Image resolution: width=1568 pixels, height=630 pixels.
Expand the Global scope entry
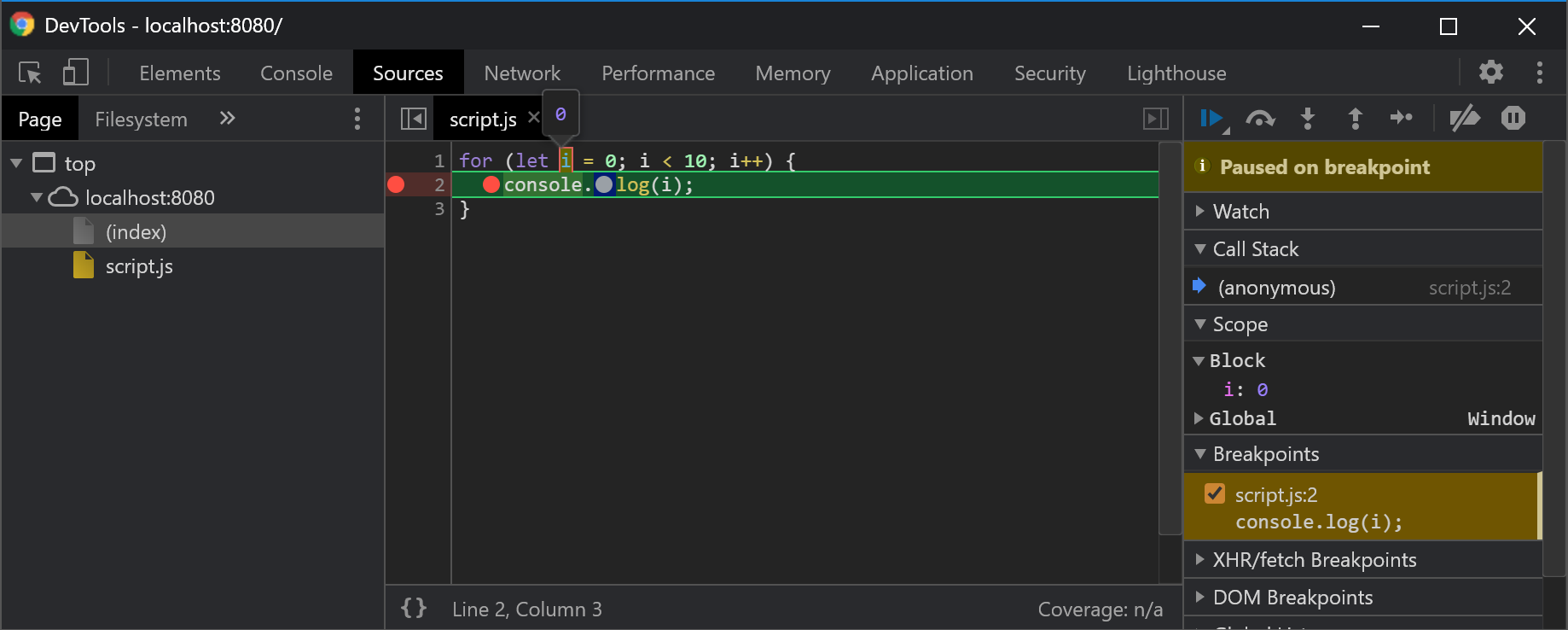(x=1242, y=418)
